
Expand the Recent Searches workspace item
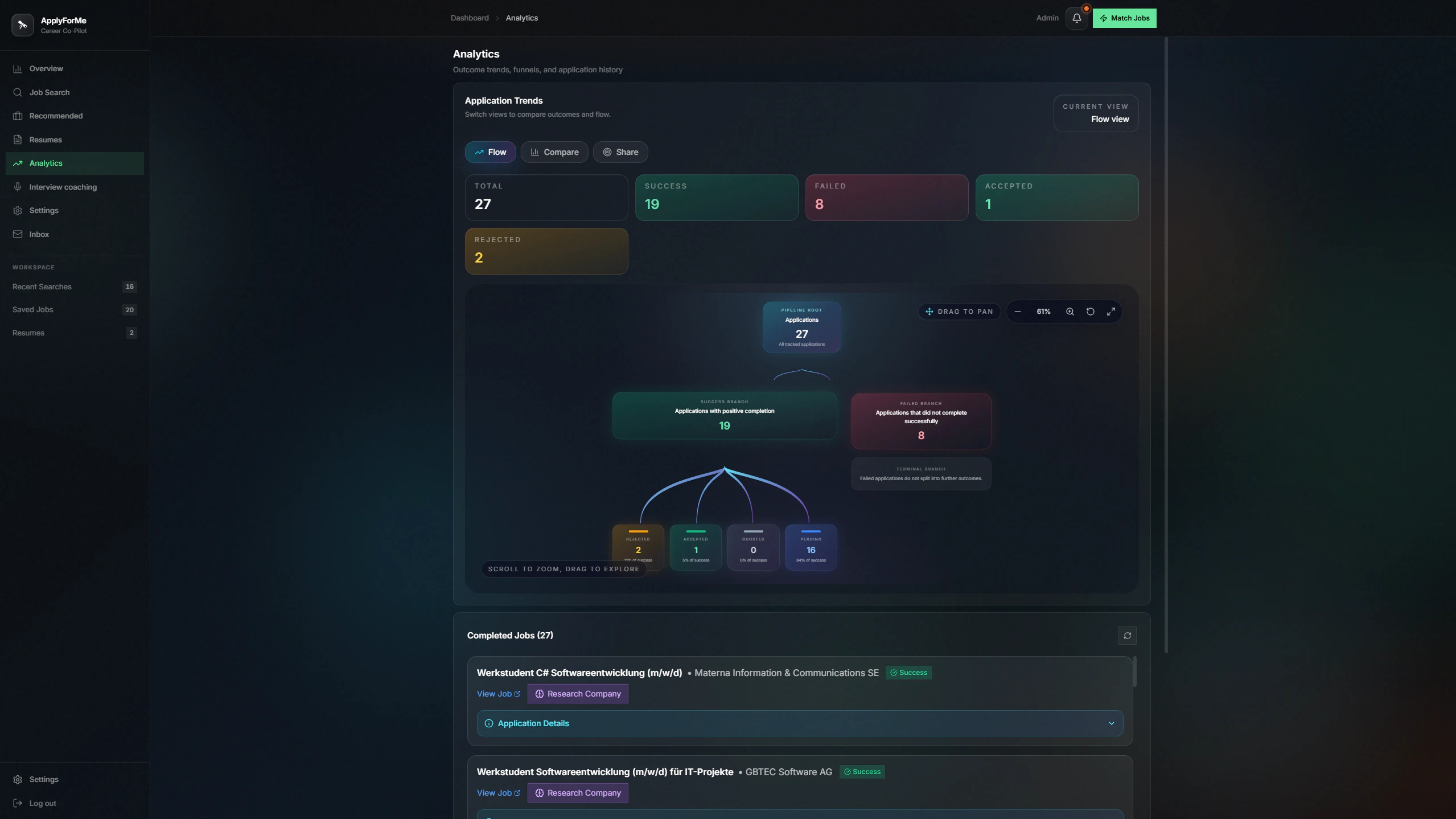click(x=42, y=286)
